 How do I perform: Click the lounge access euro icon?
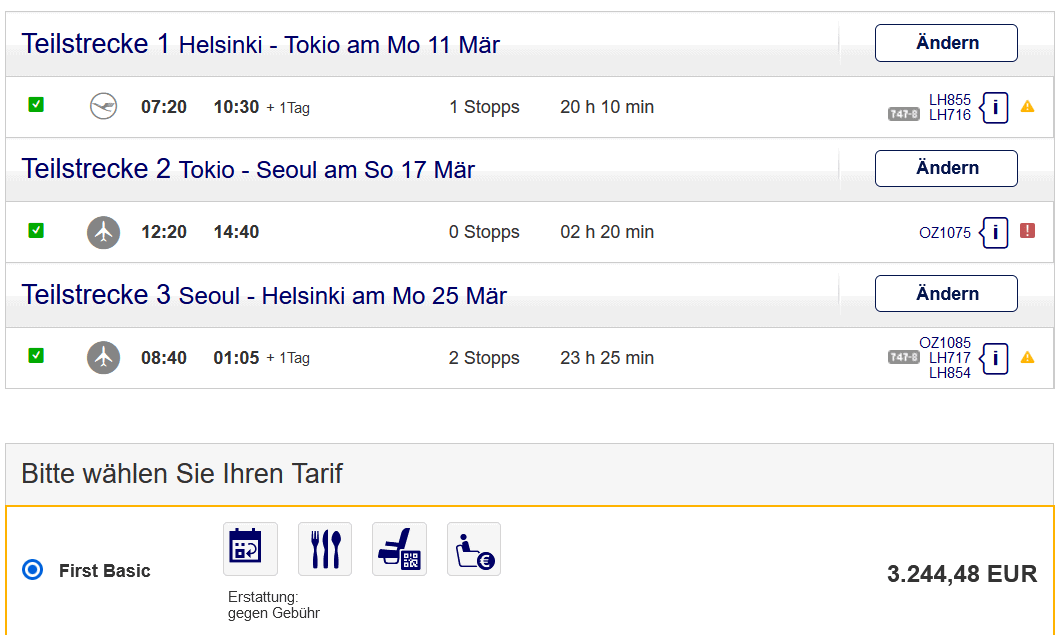[x=474, y=549]
